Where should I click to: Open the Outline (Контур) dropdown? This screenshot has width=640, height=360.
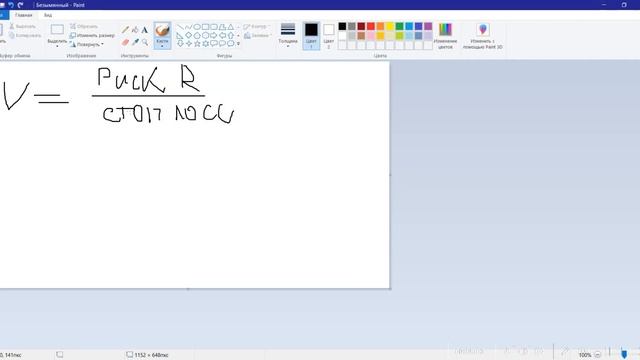coord(257,27)
